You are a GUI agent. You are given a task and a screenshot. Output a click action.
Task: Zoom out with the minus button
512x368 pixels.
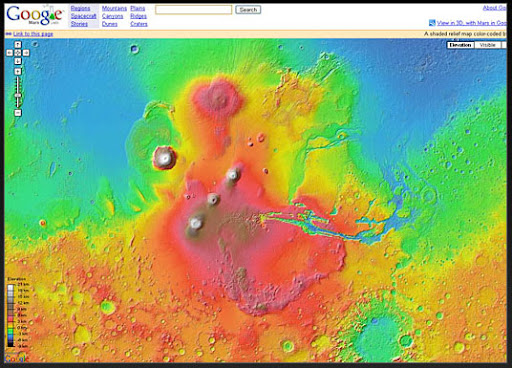(18, 113)
